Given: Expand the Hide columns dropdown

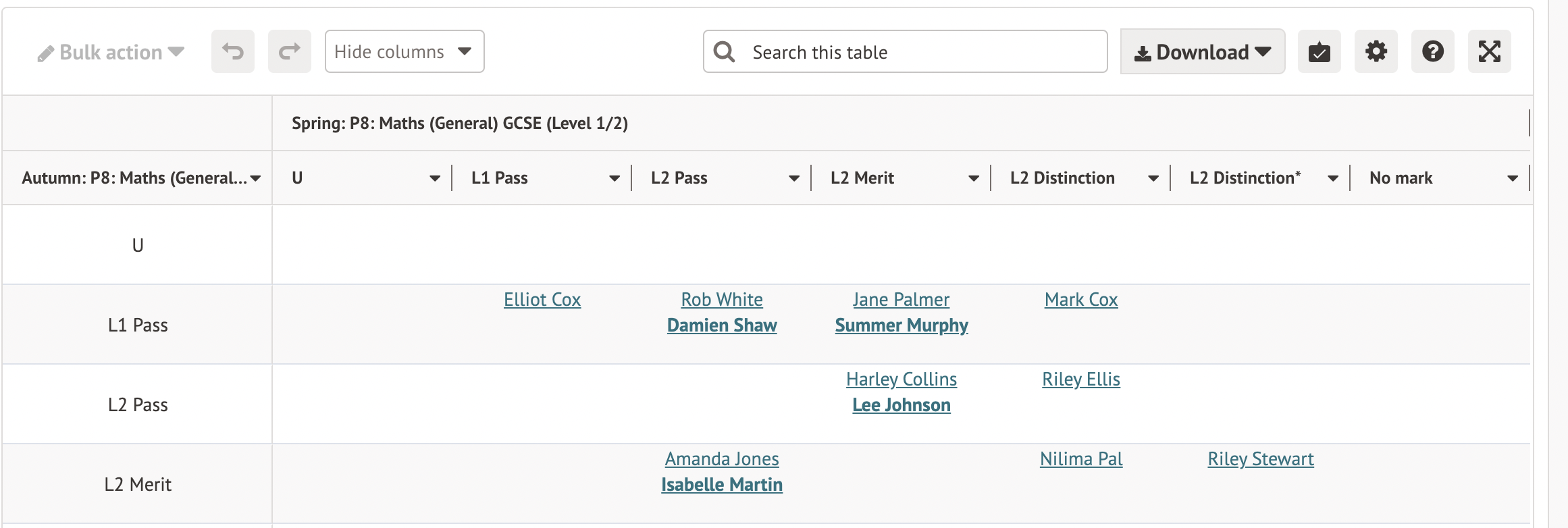Looking at the screenshot, I should click(404, 51).
